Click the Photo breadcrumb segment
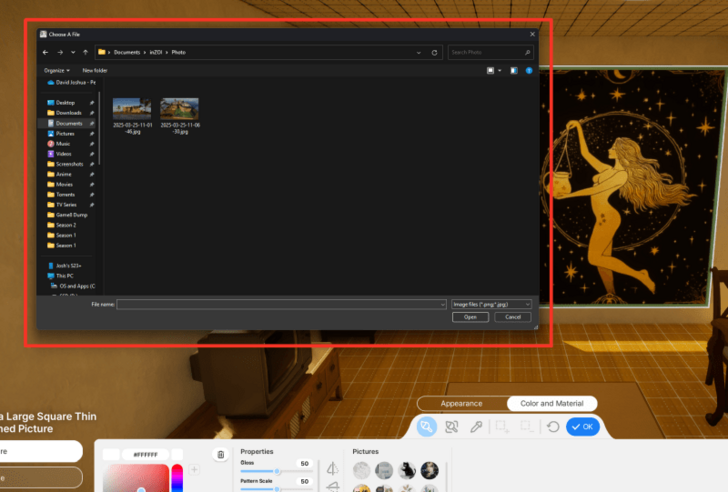Image resolution: width=728 pixels, height=492 pixels. [x=179, y=52]
